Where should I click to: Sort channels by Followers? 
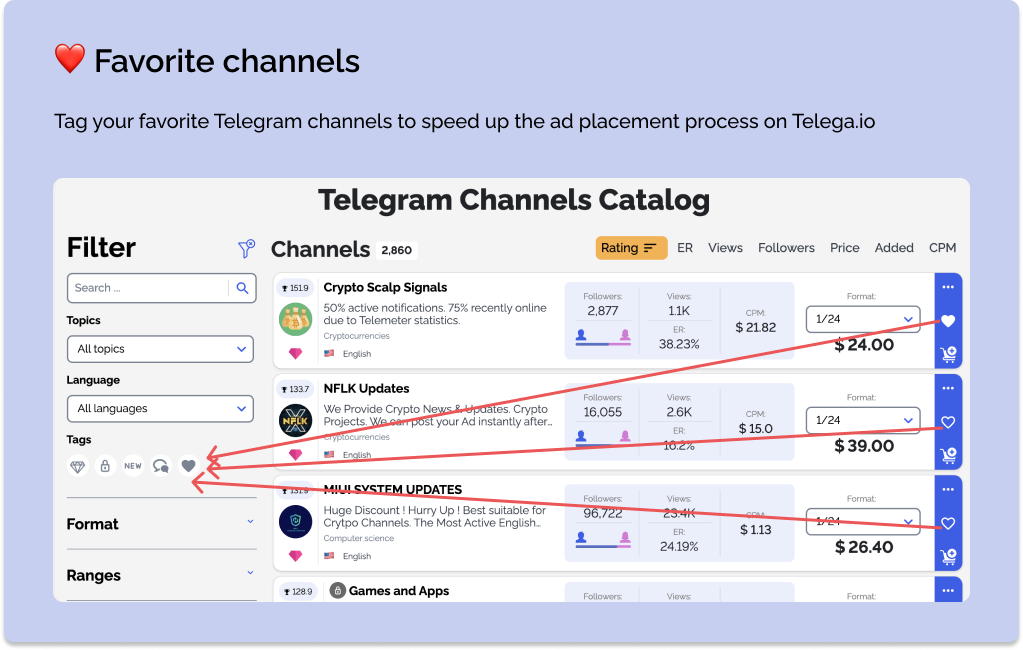point(786,248)
